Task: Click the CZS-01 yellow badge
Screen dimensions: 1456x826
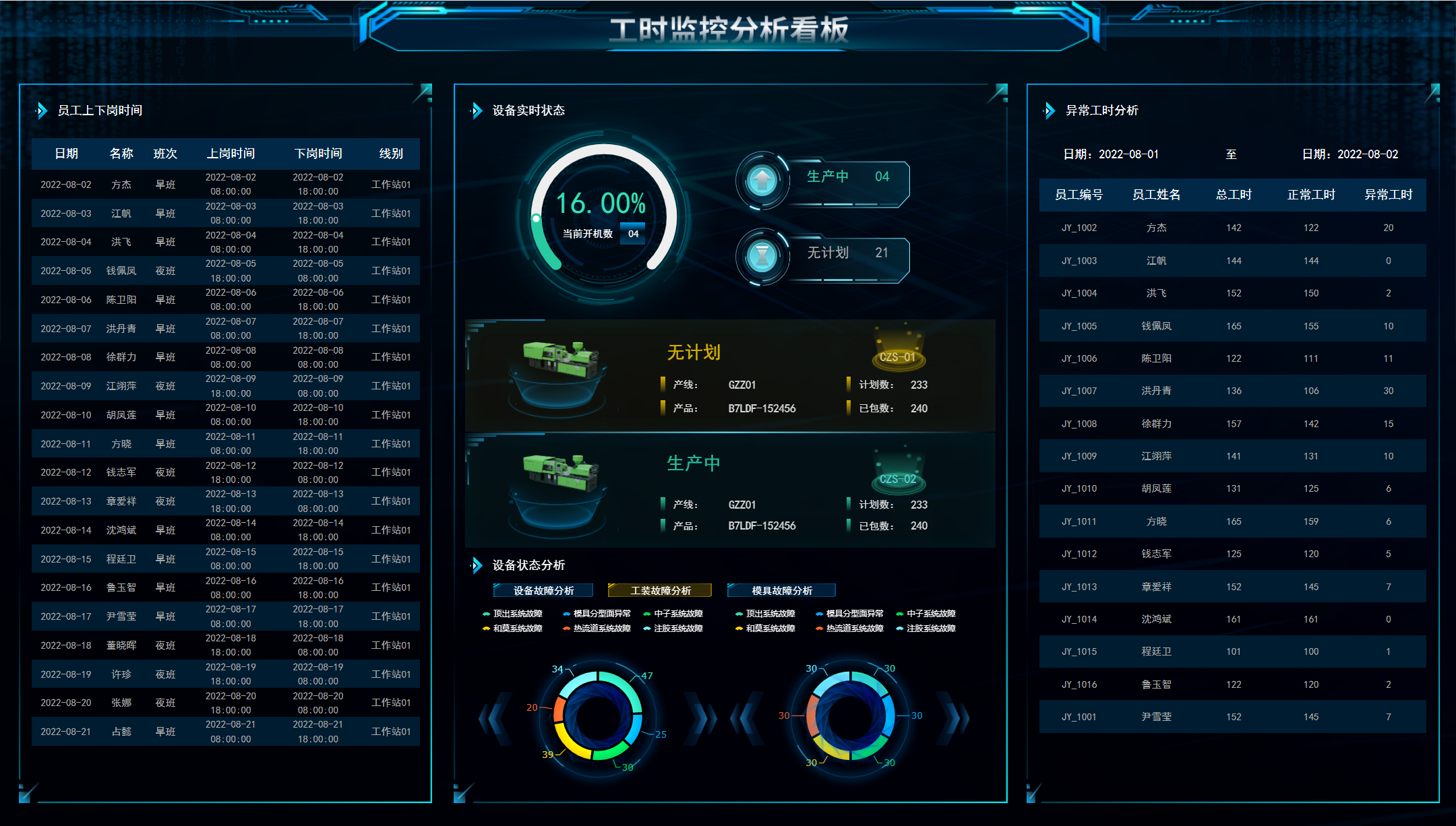Action: click(897, 356)
